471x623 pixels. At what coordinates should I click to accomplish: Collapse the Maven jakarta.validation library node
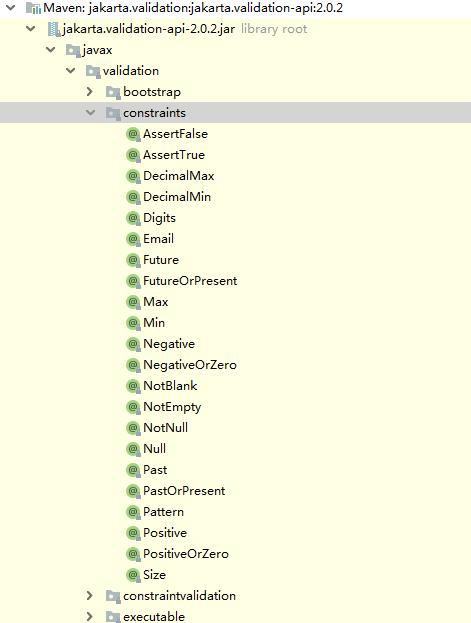[11, 8]
